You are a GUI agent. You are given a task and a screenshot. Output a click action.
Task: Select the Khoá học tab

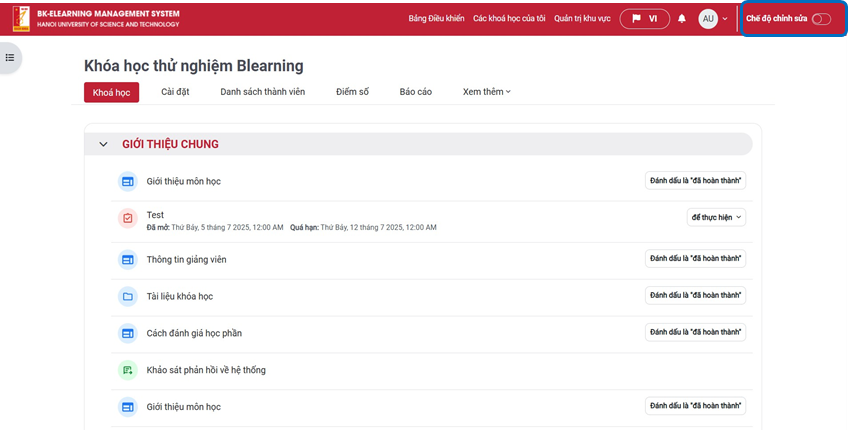pos(111,92)
